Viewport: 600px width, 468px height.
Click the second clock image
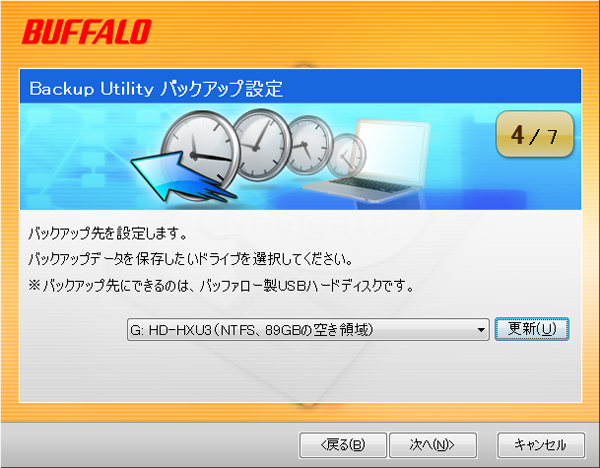tap(261, 145)
